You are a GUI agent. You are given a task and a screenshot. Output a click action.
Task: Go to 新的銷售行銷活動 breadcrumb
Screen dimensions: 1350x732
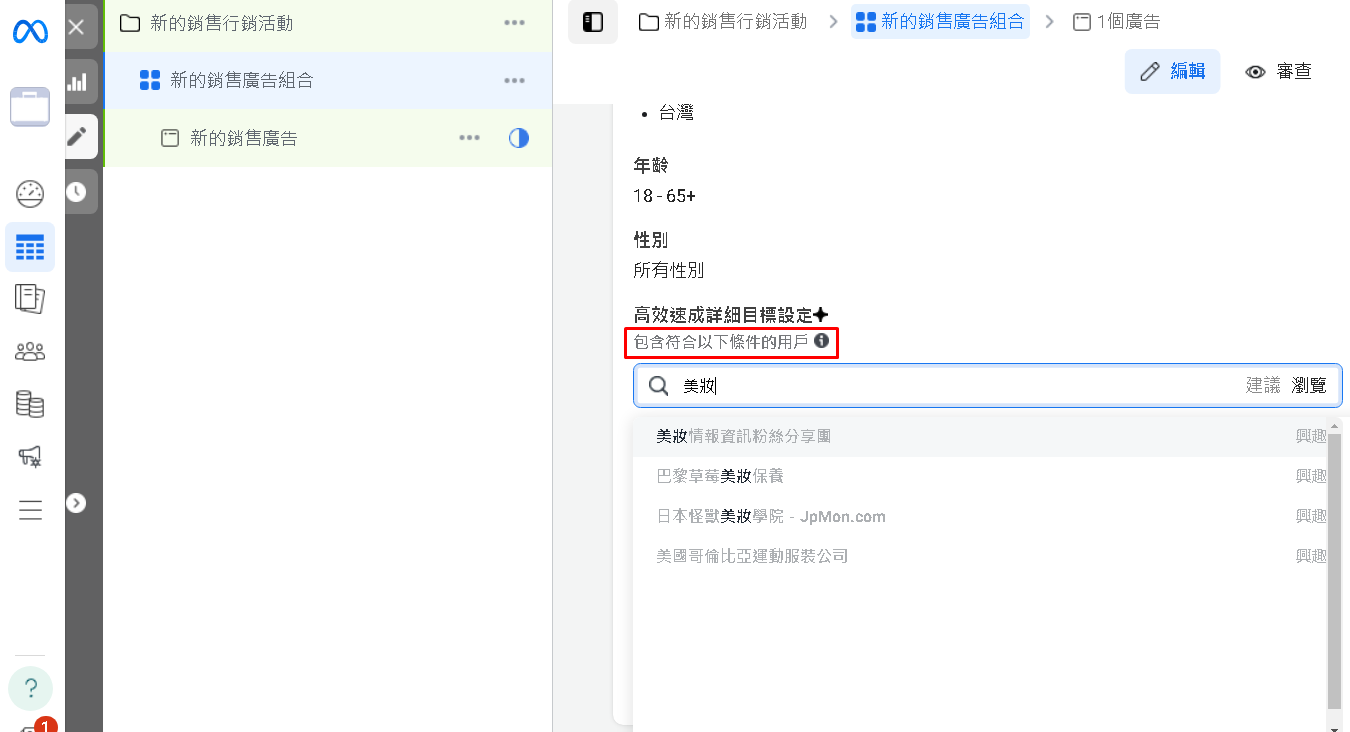coord(723,21)
